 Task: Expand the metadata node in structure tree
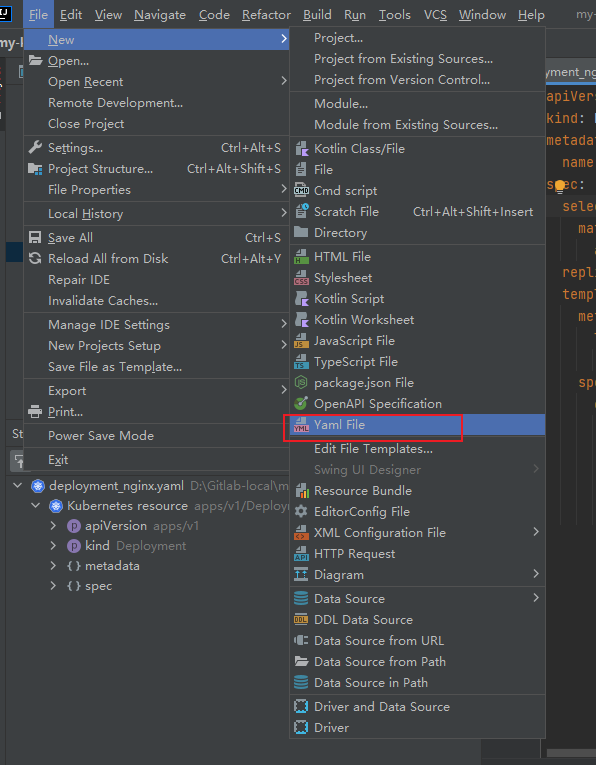click(x=53, y=566)
